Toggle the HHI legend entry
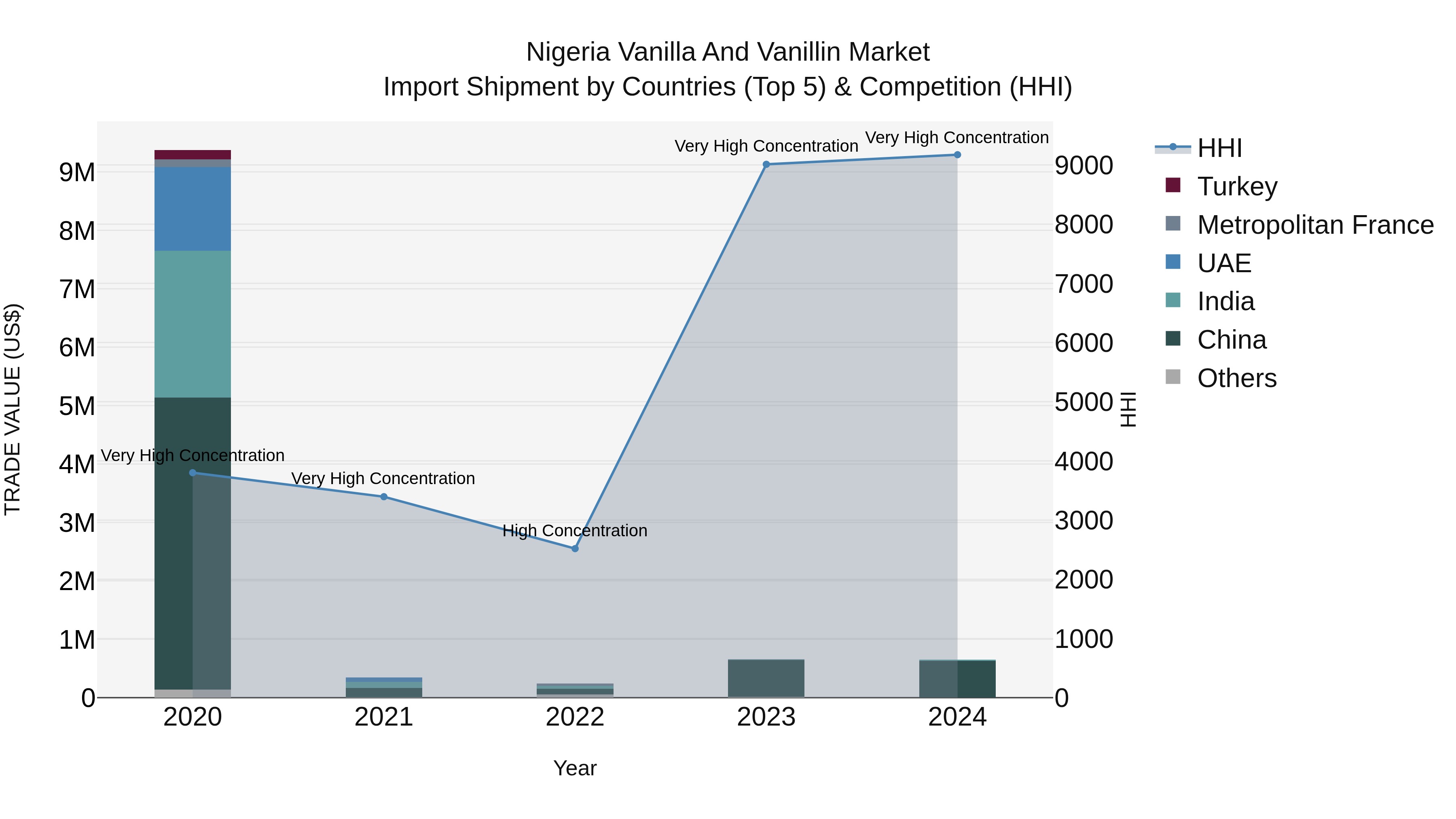Viewport: 1456px width, 819px height. click(1198, 148)
